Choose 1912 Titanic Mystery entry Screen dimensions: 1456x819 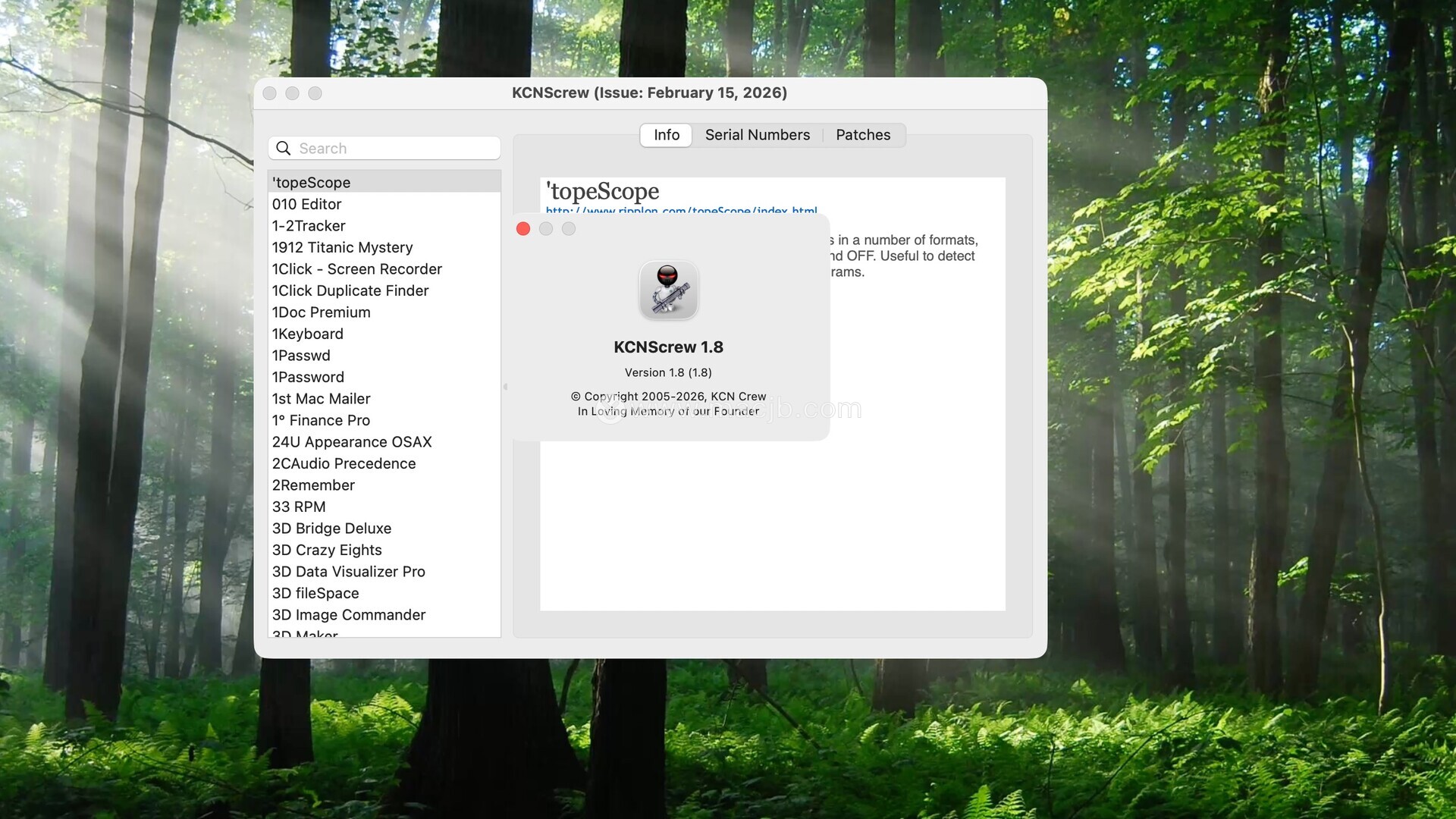coord(342,247)
